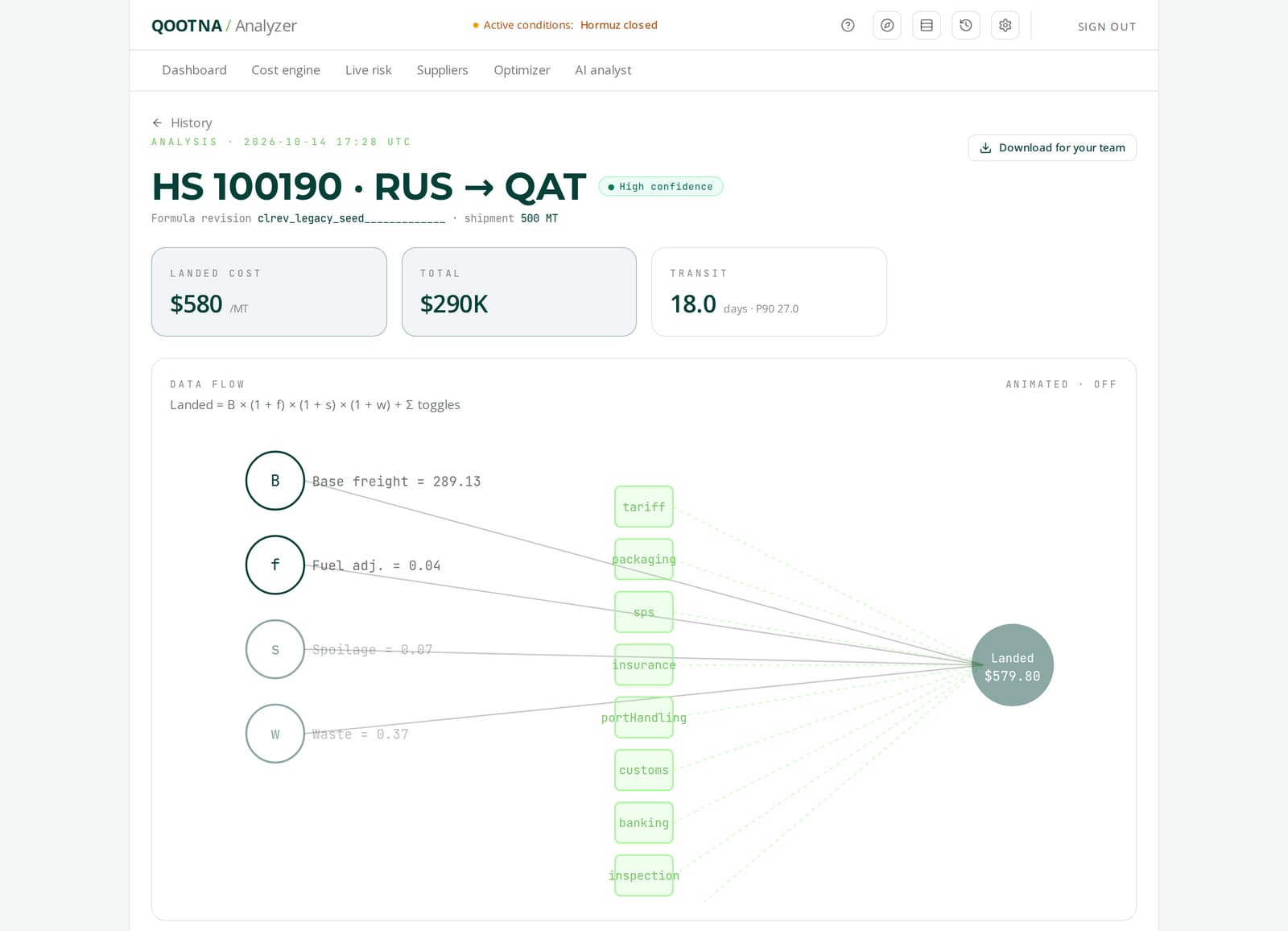Click Download for your team button

1052,148
